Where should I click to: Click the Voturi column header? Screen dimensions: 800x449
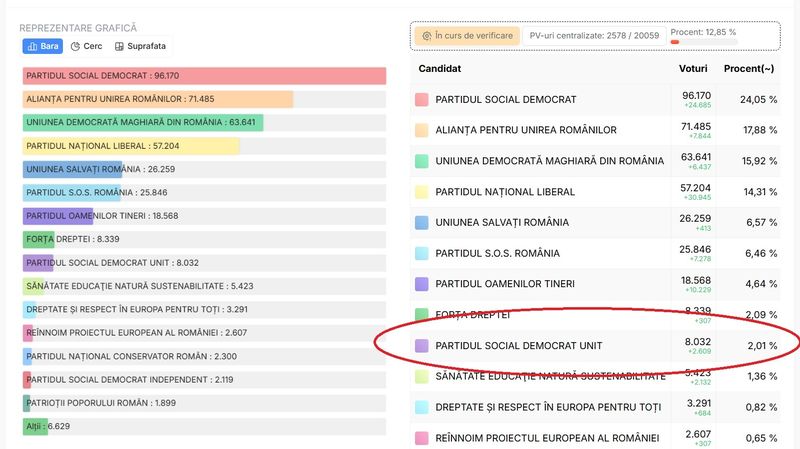coord(693,69)
